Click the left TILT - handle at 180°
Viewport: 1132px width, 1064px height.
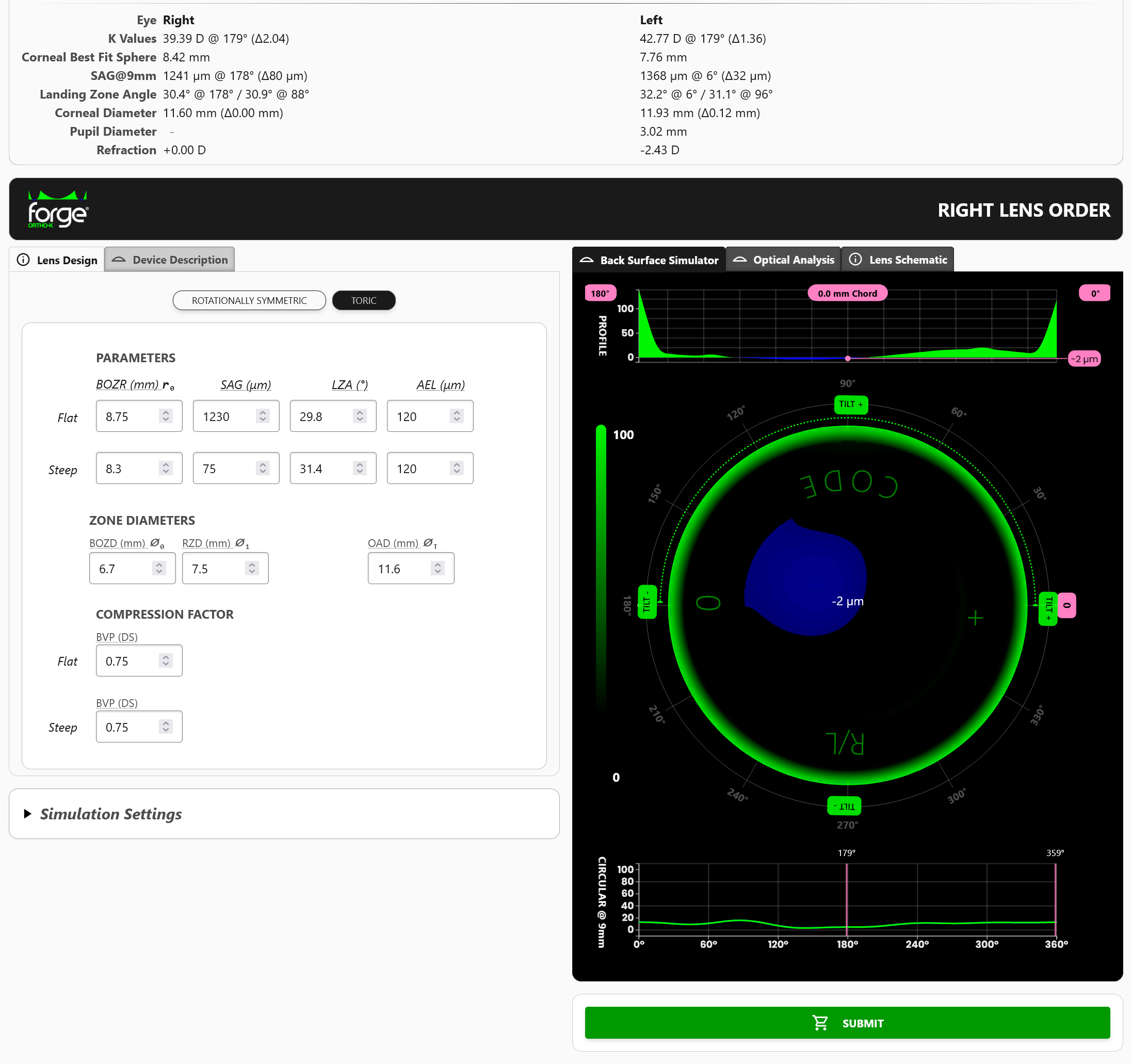pyautogui.click(x=647, y=602)
